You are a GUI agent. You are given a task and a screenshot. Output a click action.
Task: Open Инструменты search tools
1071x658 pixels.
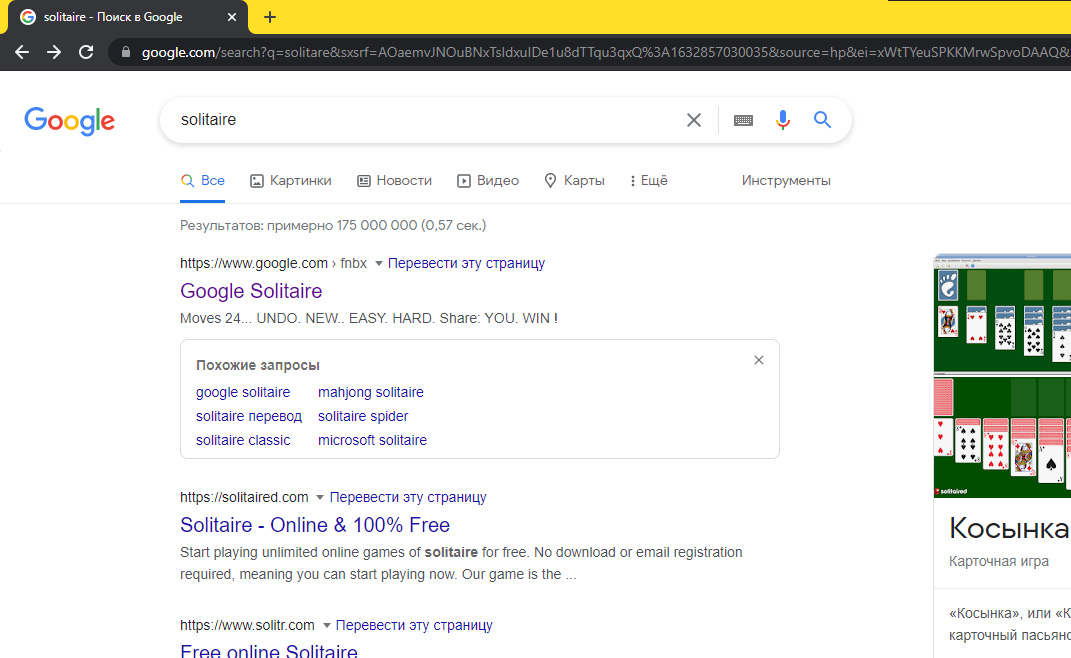(786, 180)
